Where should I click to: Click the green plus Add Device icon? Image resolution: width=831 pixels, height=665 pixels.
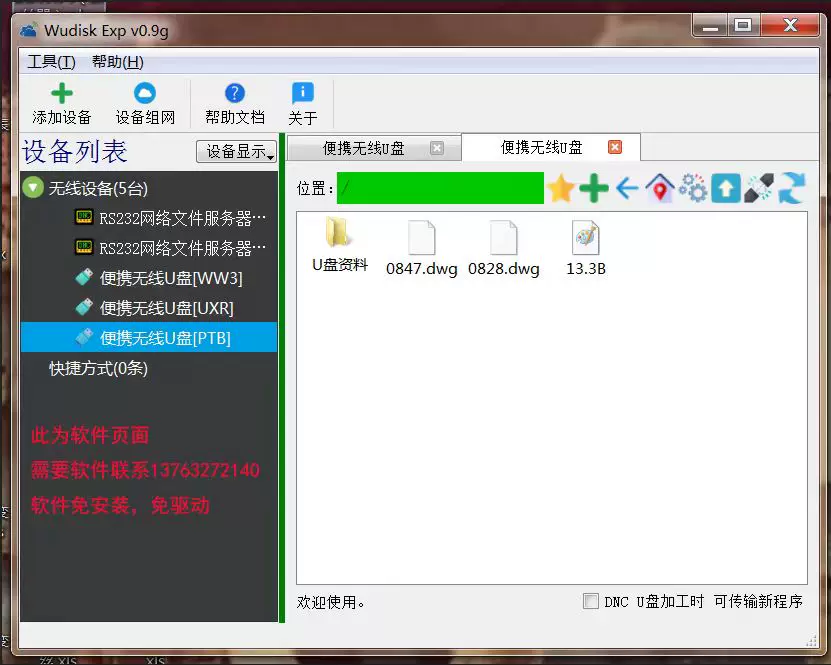(x=61, y=93)
